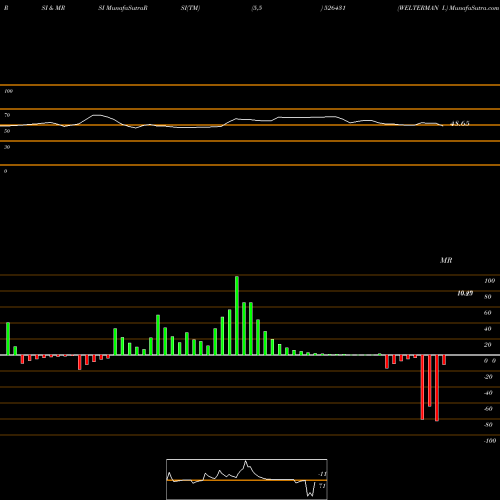Screen dimensions: 500x500
Task: Click the MunafaSutra.com title text
Action: click(x=474, y=8)
